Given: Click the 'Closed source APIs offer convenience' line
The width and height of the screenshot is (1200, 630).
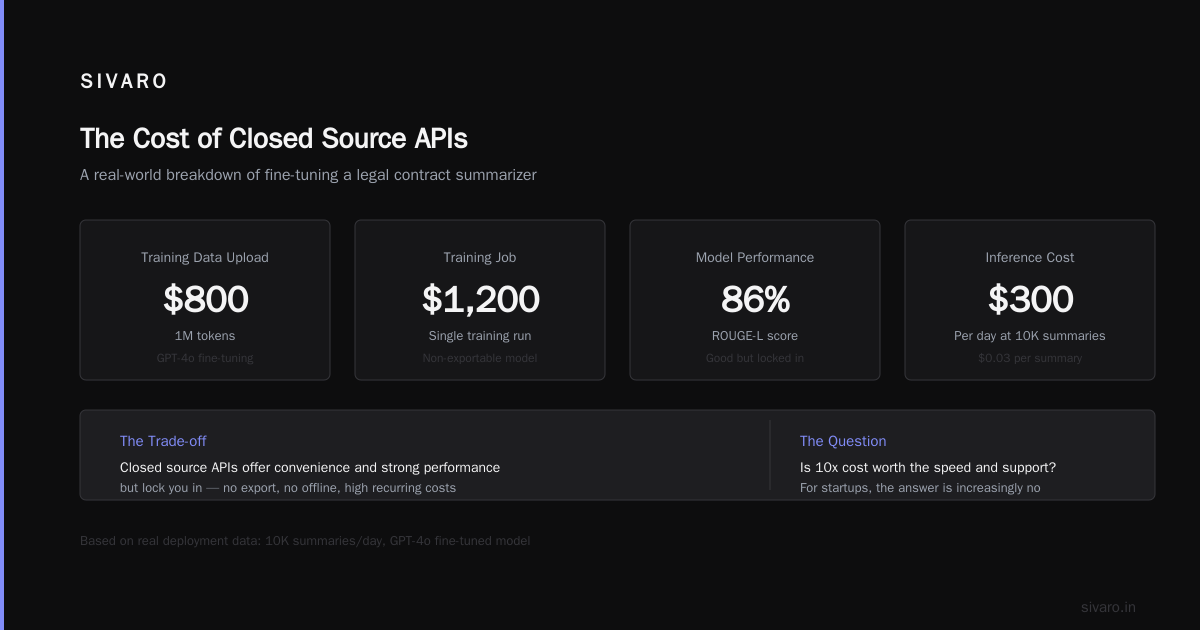Looking at the screenshot, I should (x=310, y=467).
